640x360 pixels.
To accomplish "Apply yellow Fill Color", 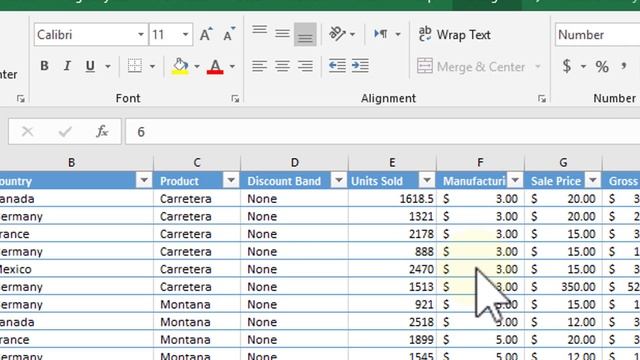I will coord(180,66).
